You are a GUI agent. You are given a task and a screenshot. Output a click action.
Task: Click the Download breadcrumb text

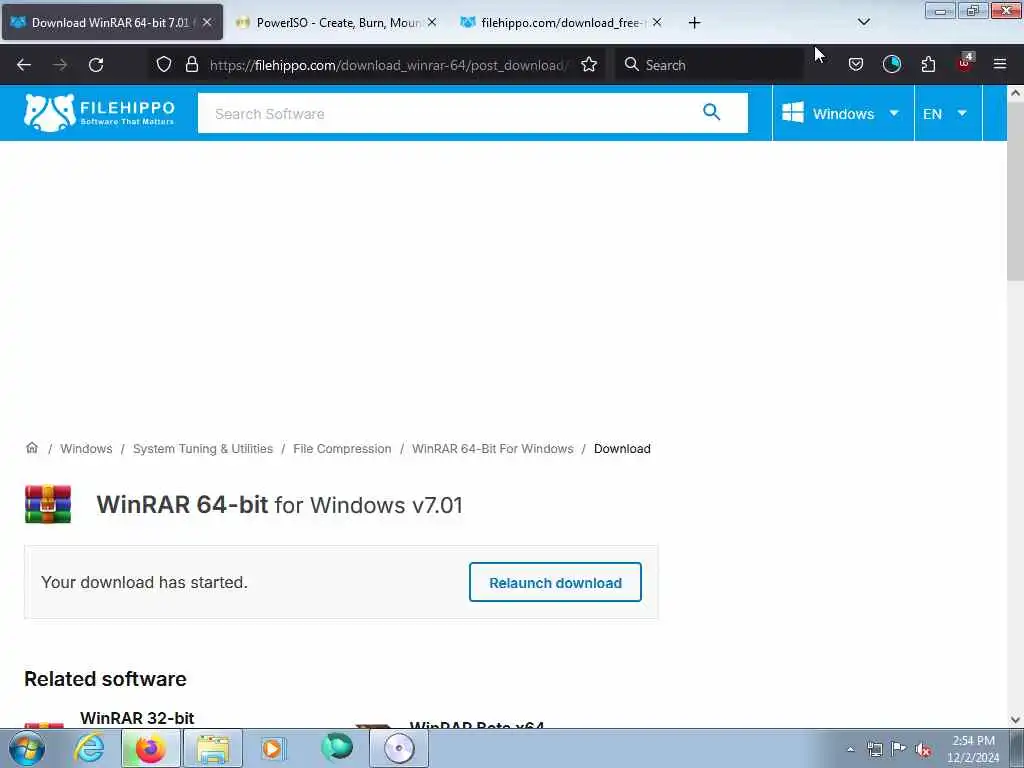[x=622, y=449]
